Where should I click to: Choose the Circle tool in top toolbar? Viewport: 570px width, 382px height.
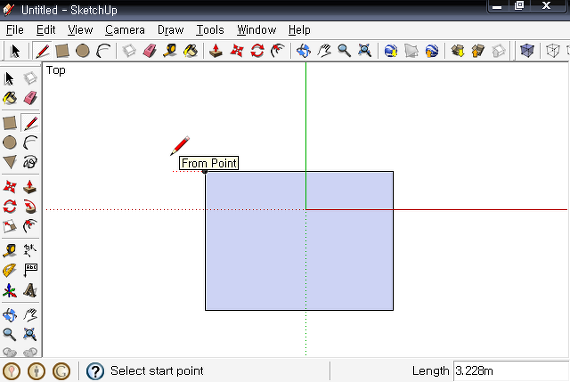coord(83,51)
